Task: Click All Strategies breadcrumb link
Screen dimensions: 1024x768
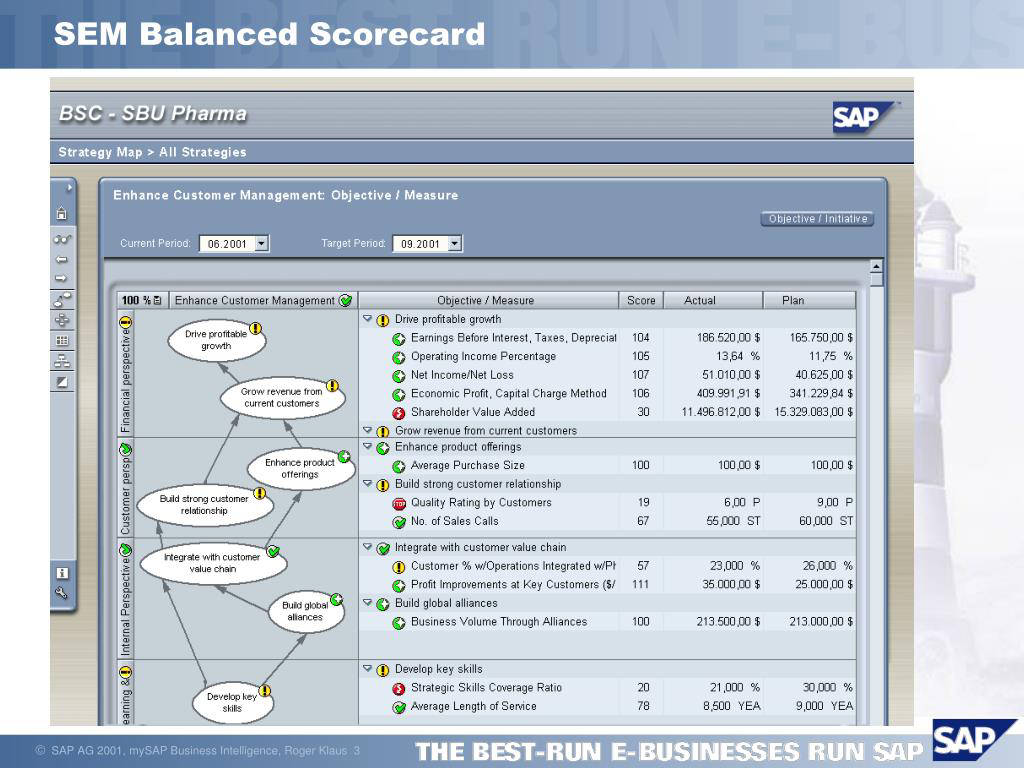Action: [202, 152]
